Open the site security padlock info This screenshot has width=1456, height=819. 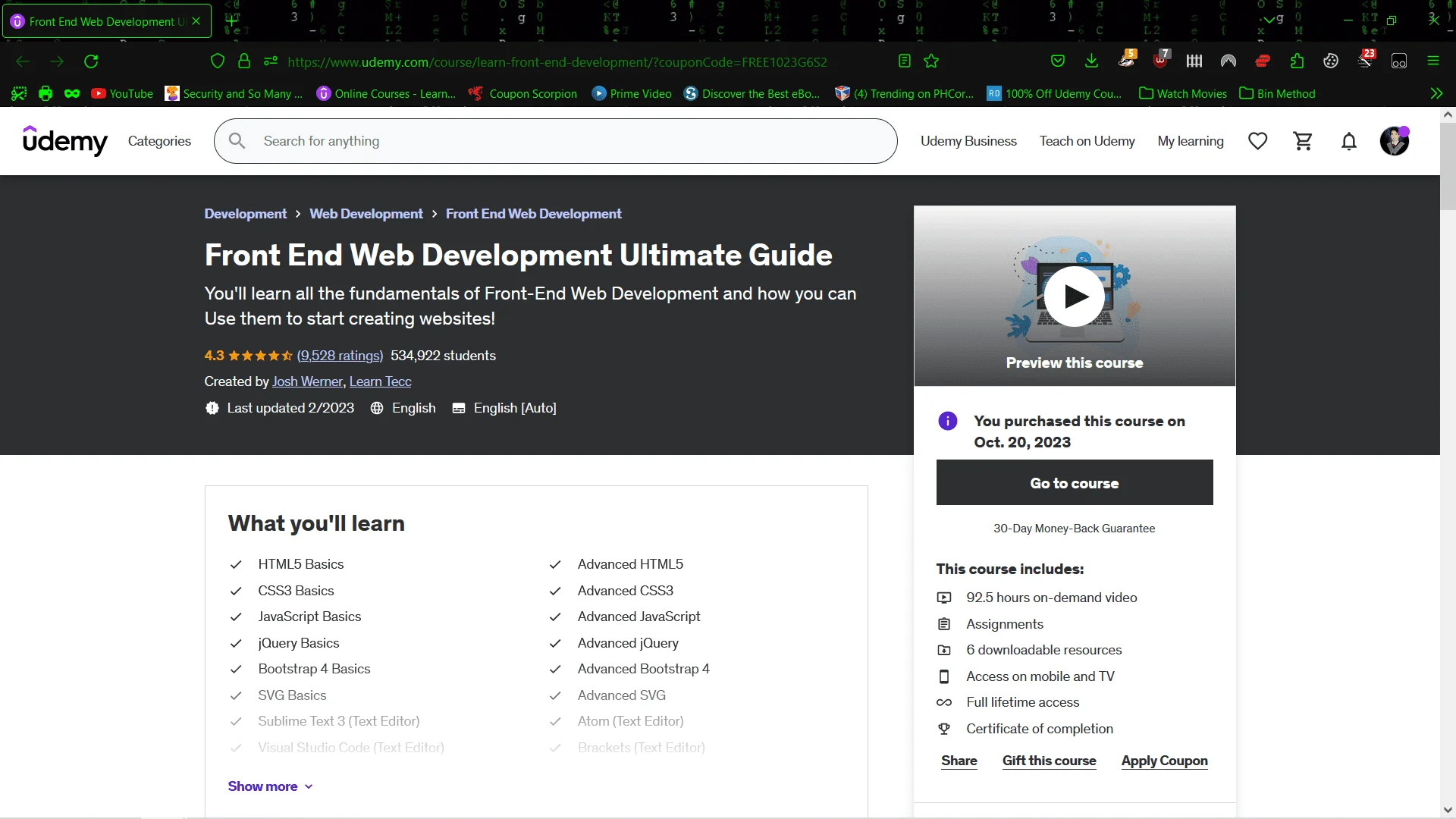244,61
